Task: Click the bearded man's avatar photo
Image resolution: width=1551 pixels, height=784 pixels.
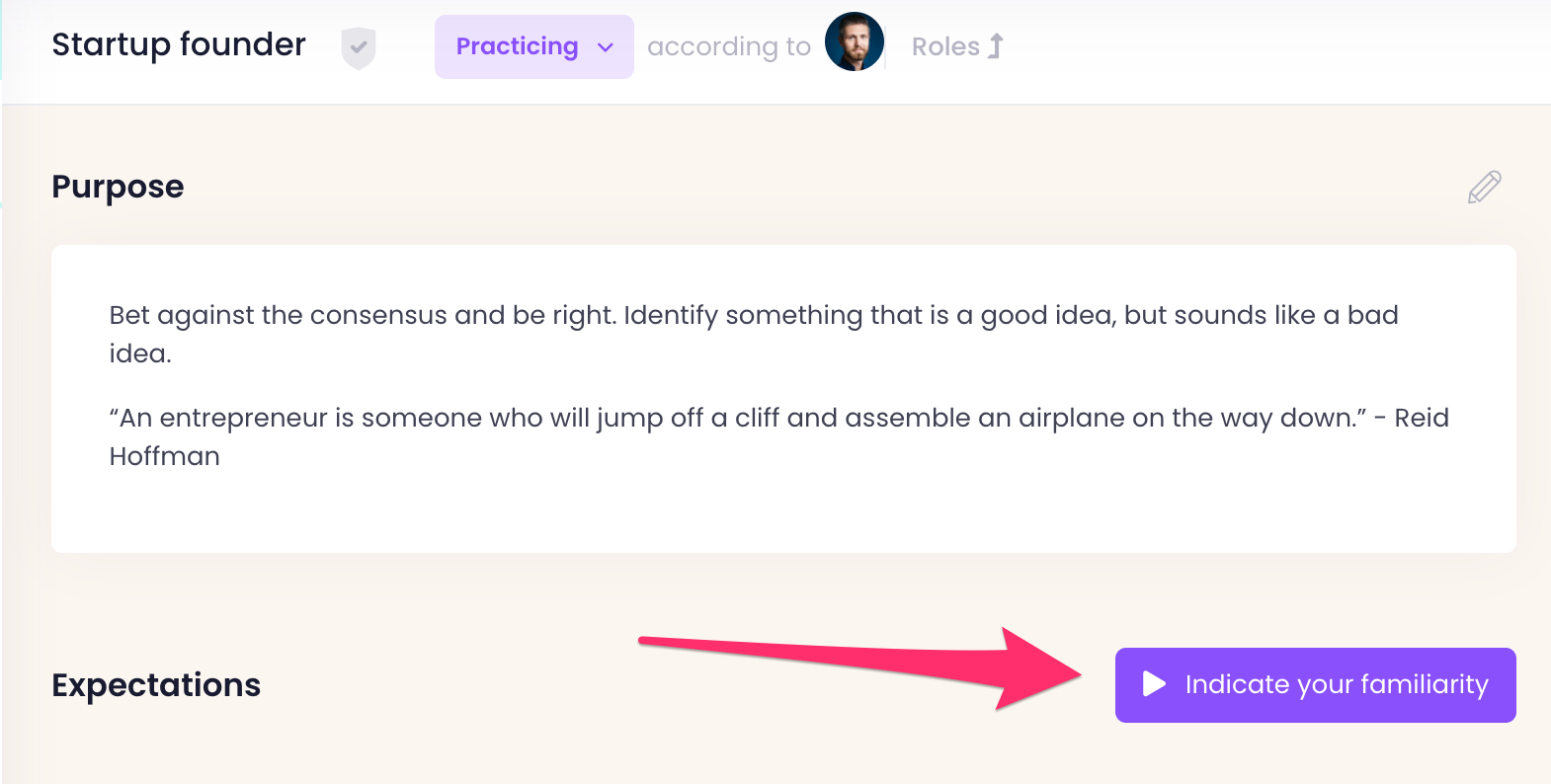Action: point(854,42)
